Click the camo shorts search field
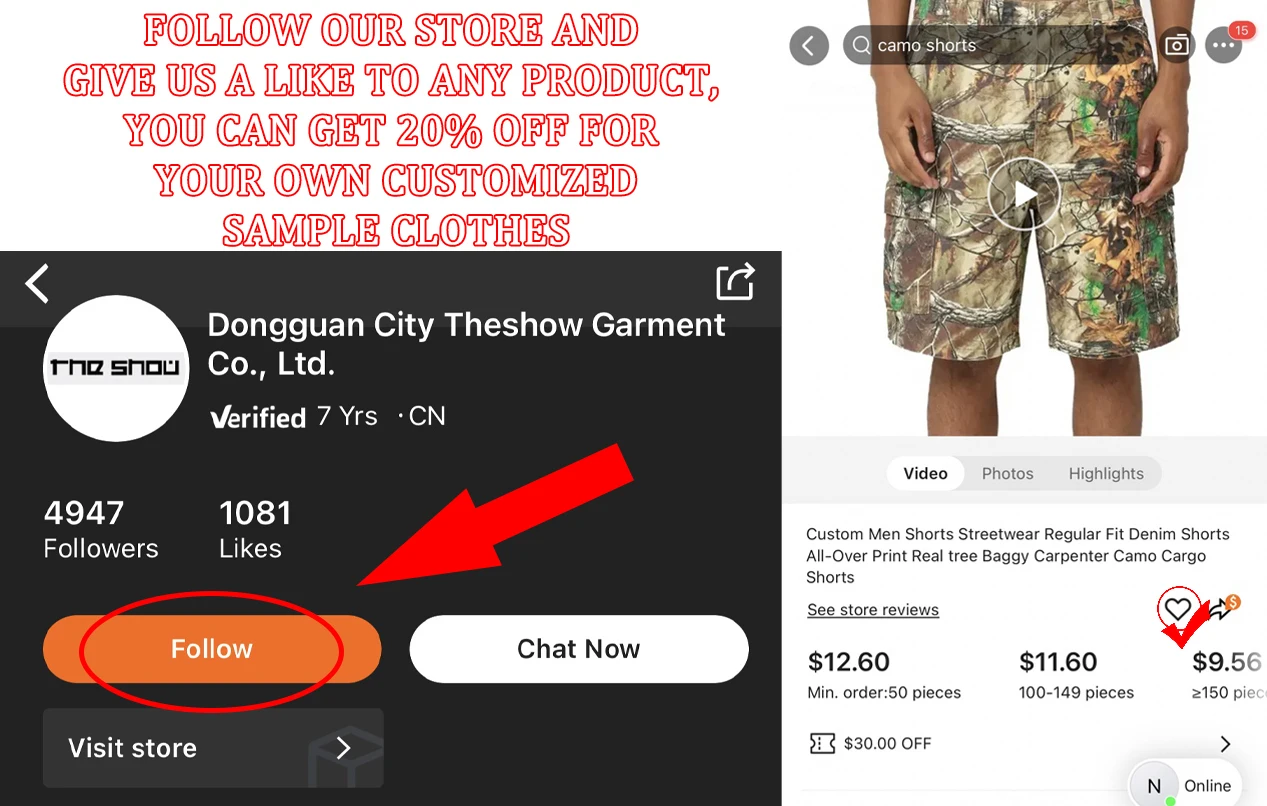This screenshot has height=806, width=1267. [995, 45]
